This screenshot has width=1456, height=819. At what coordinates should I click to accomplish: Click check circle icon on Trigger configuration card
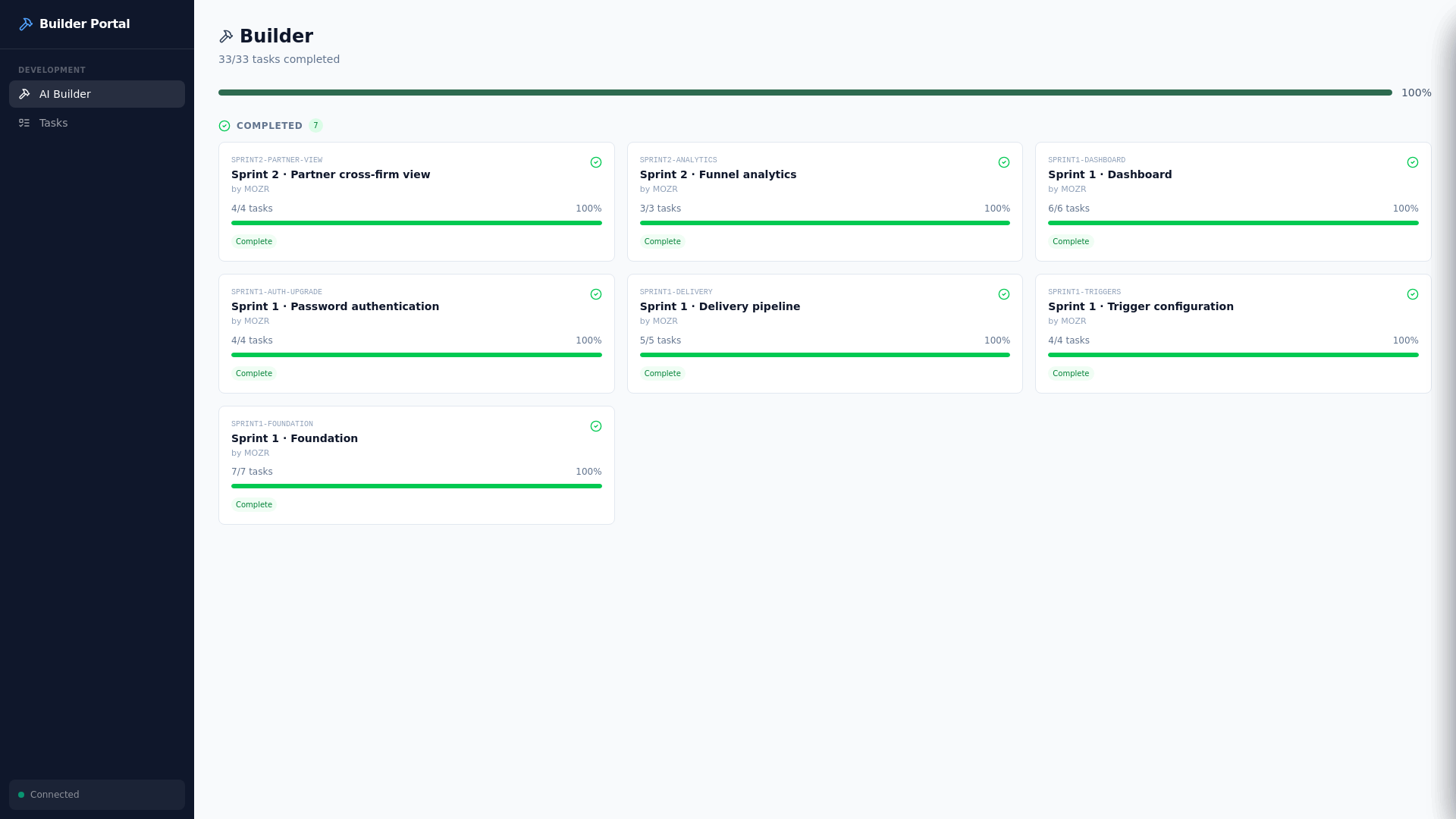click(x=1413, y=294)
